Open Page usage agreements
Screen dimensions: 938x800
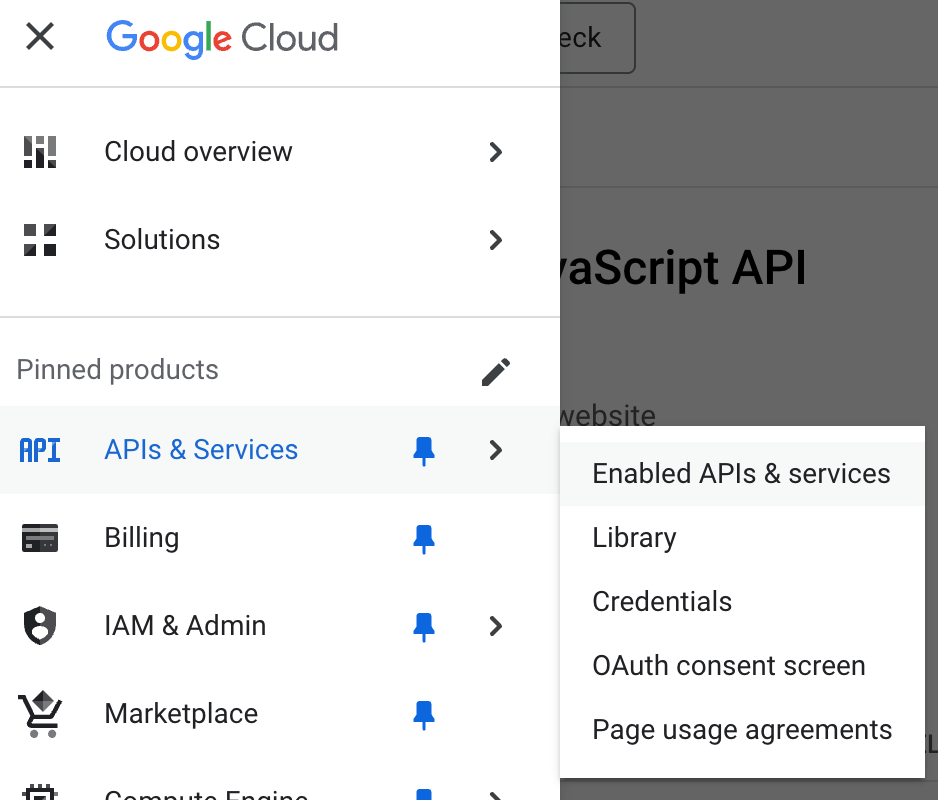click(x=742, y=729)
